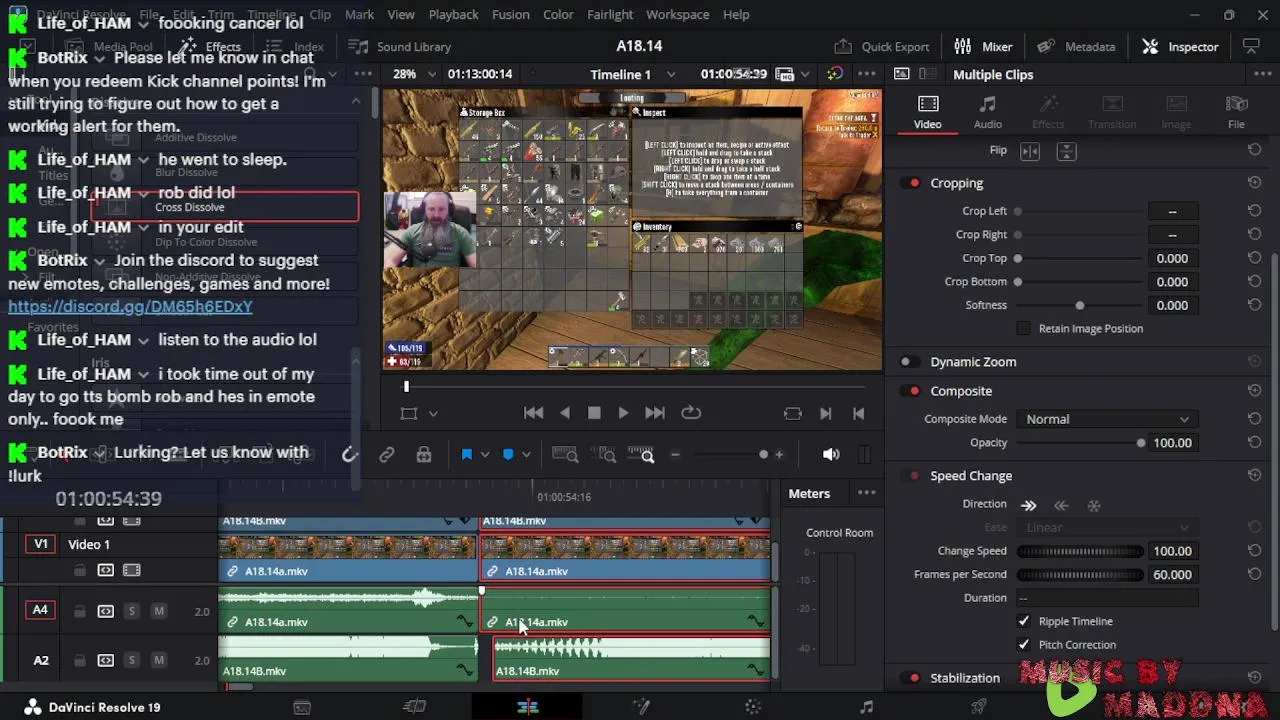Open the Deliver page rocket icon

[979, 707]
